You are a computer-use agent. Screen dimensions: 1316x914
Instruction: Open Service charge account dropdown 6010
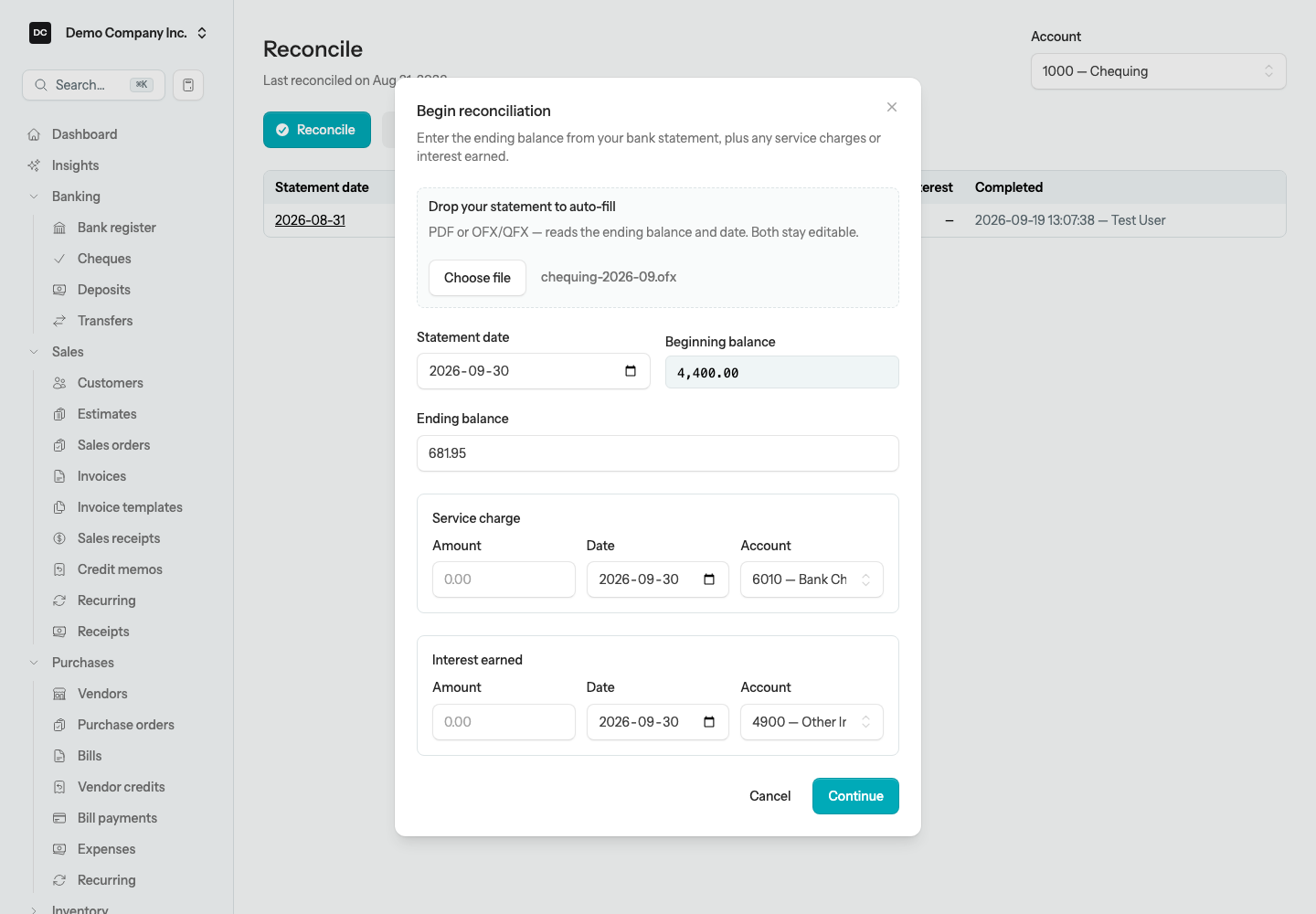coord(812,579)
